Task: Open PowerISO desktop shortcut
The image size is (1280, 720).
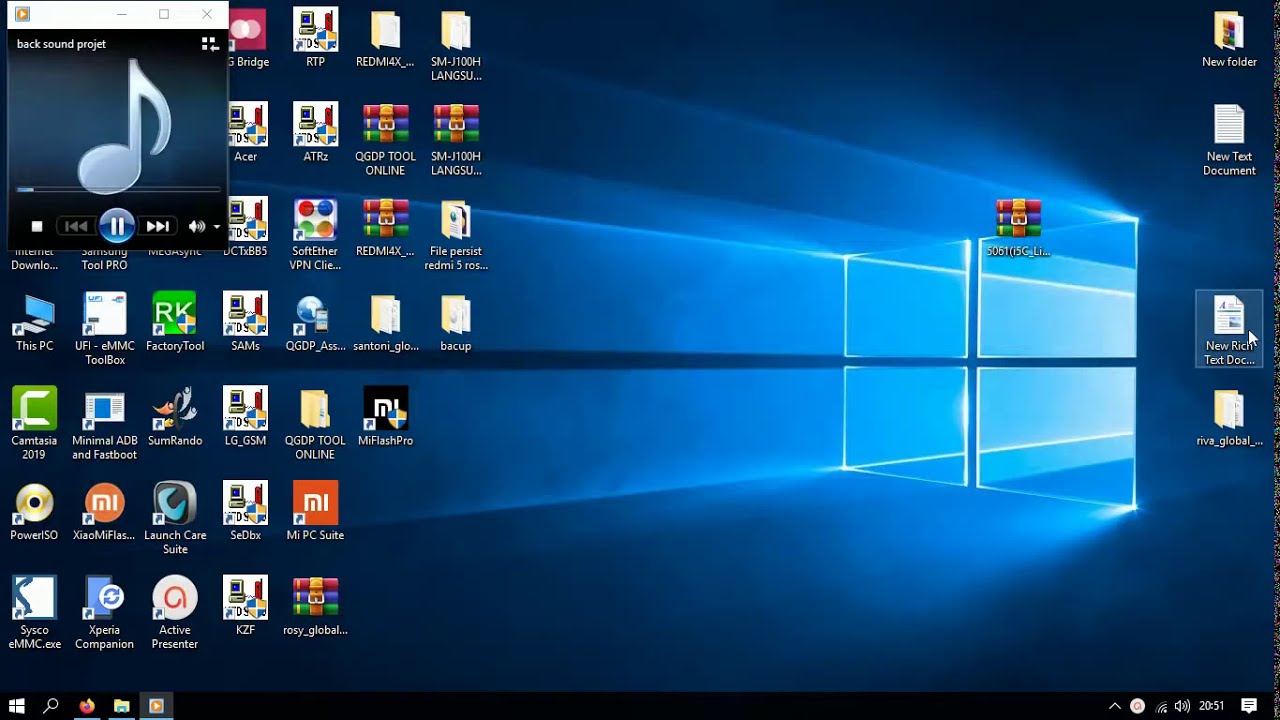Action: (34, 512)
